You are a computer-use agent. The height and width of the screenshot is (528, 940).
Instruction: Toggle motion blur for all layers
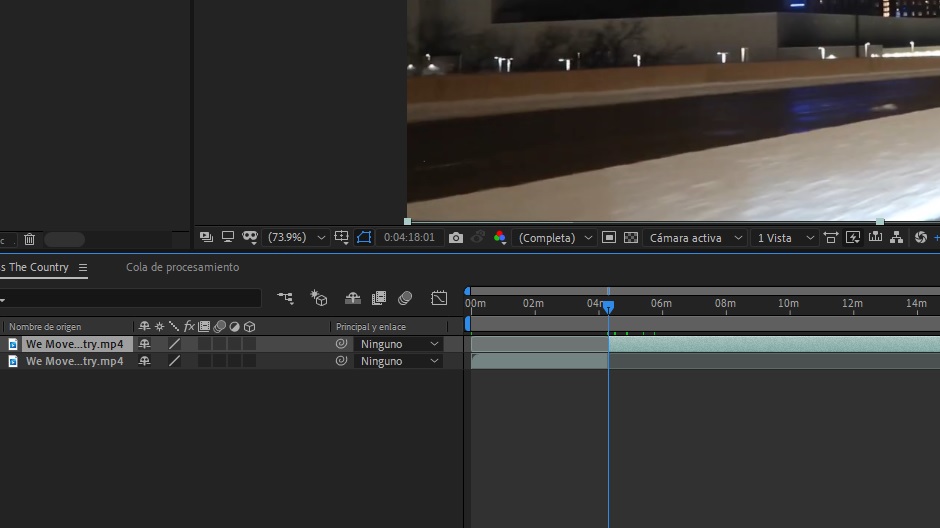coord(405,298)
